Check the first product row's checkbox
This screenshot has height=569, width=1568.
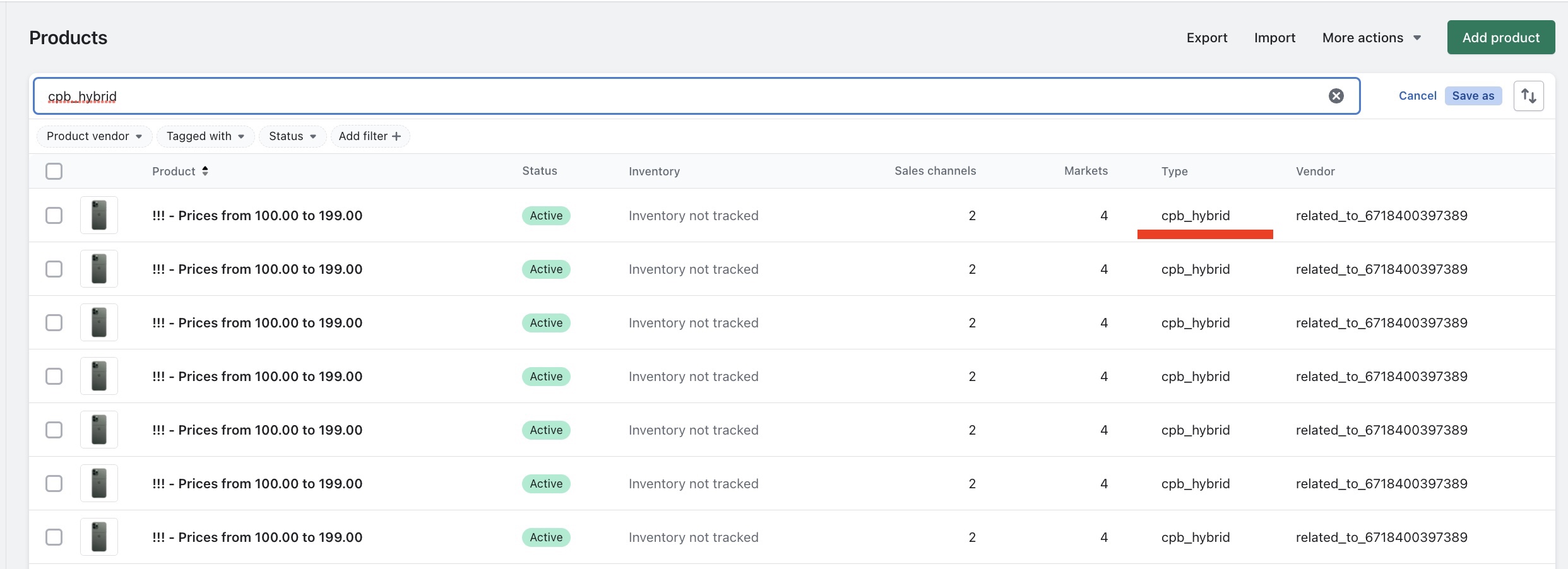tap(54, 215)
